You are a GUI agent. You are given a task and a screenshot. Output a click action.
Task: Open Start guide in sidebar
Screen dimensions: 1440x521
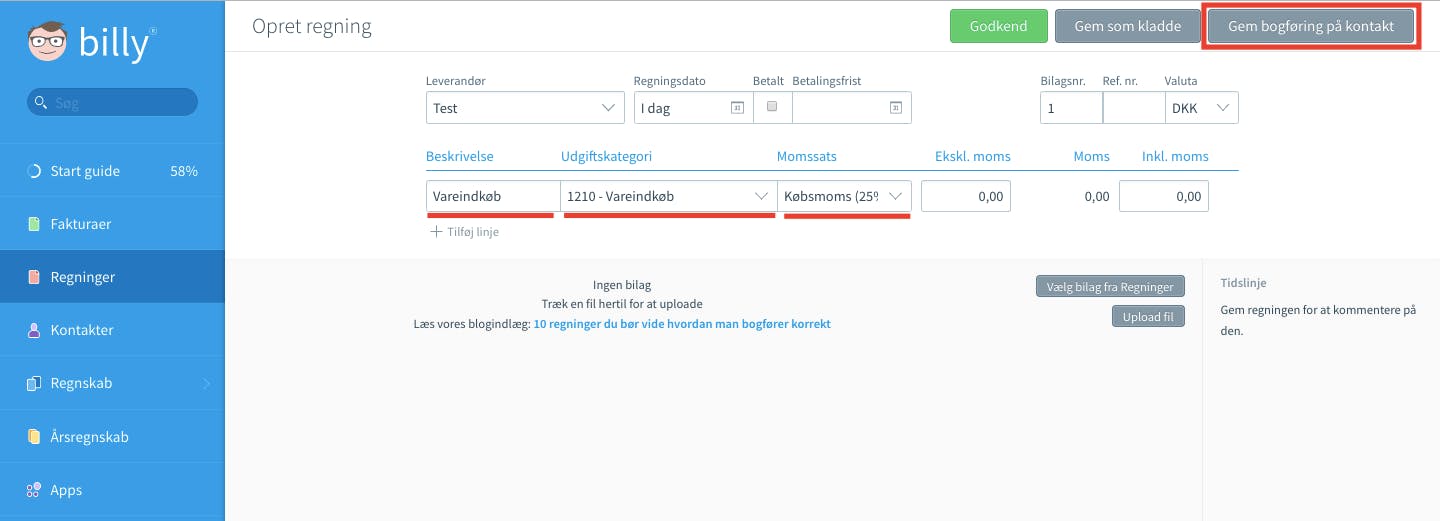(x=112, y=171)
